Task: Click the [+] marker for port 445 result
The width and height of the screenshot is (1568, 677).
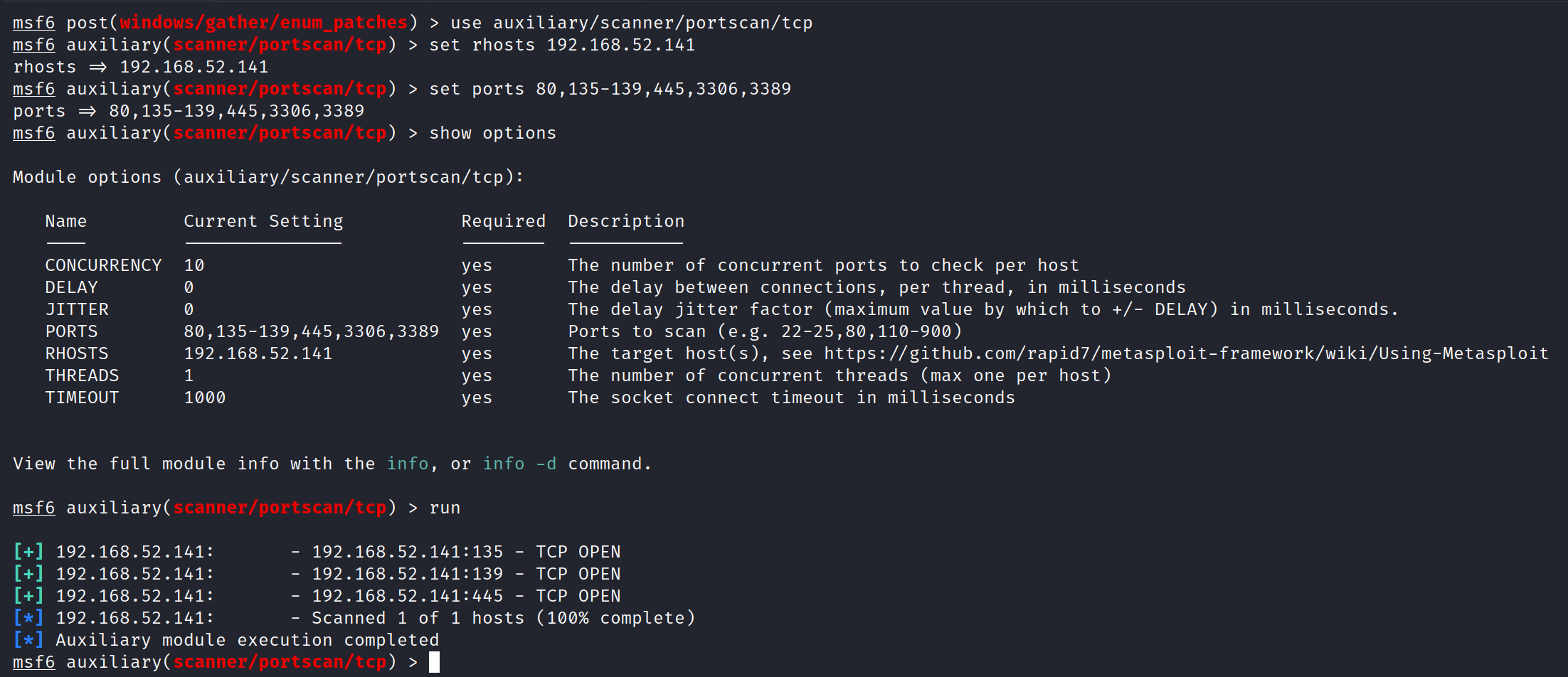Action: click(28, 596)
